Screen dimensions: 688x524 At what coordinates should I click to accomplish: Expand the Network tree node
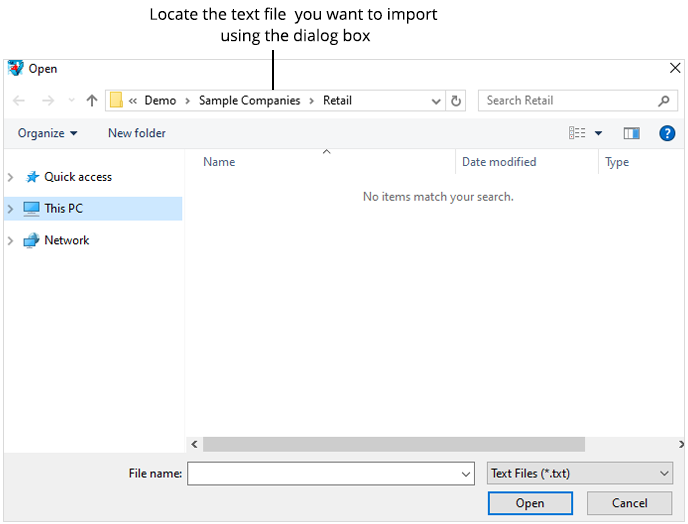pos(11,241)
